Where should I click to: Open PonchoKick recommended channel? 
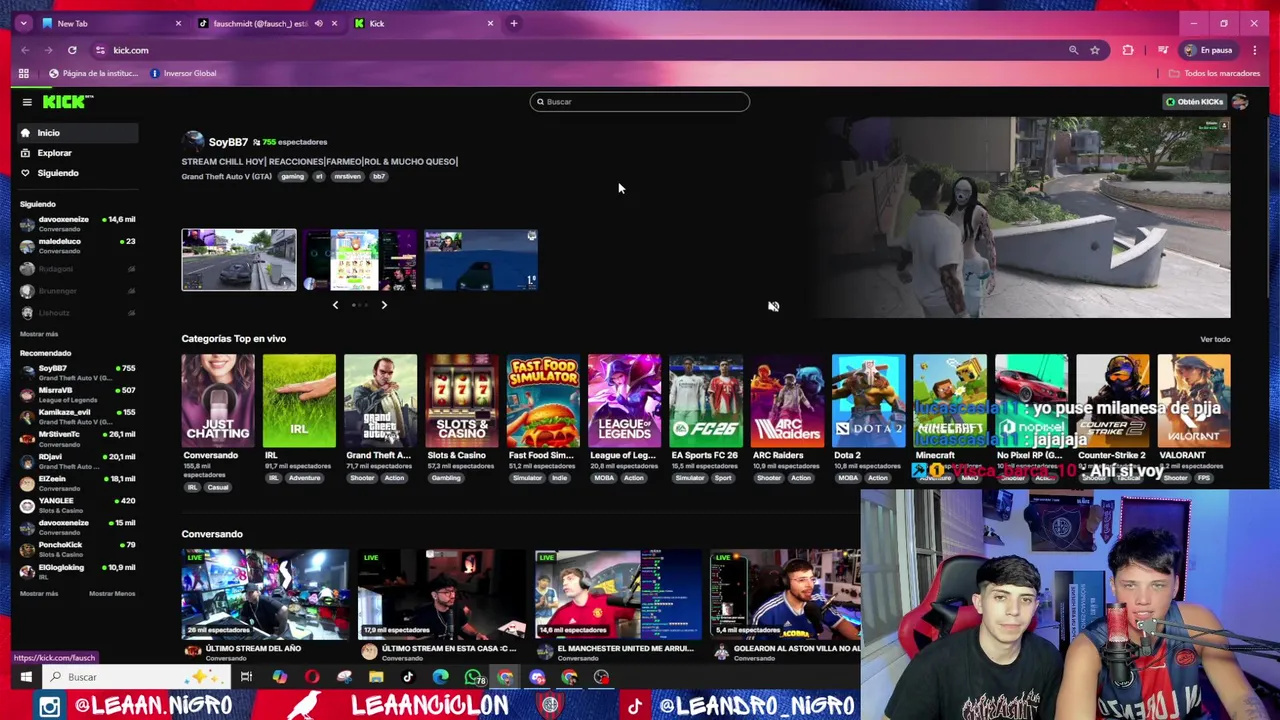coord(77,549)
